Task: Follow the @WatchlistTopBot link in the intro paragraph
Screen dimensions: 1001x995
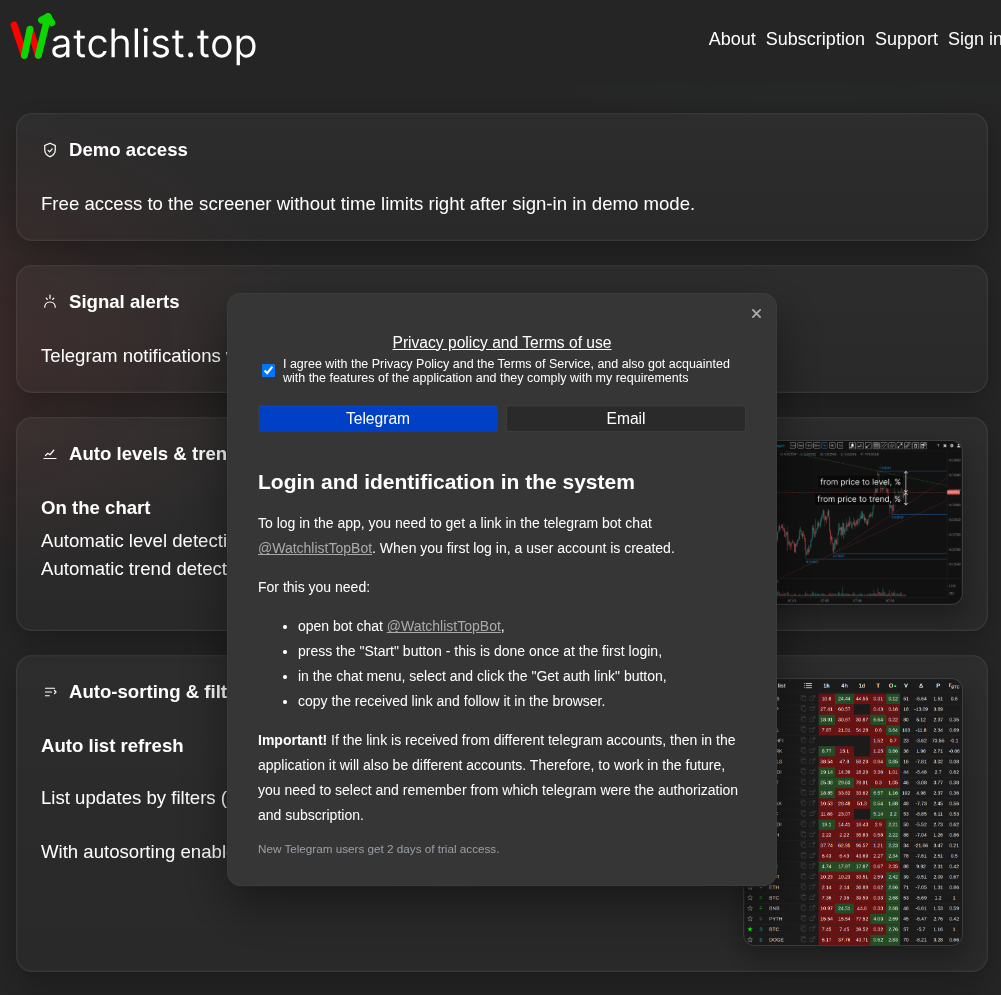Action: tap(315, 548)
